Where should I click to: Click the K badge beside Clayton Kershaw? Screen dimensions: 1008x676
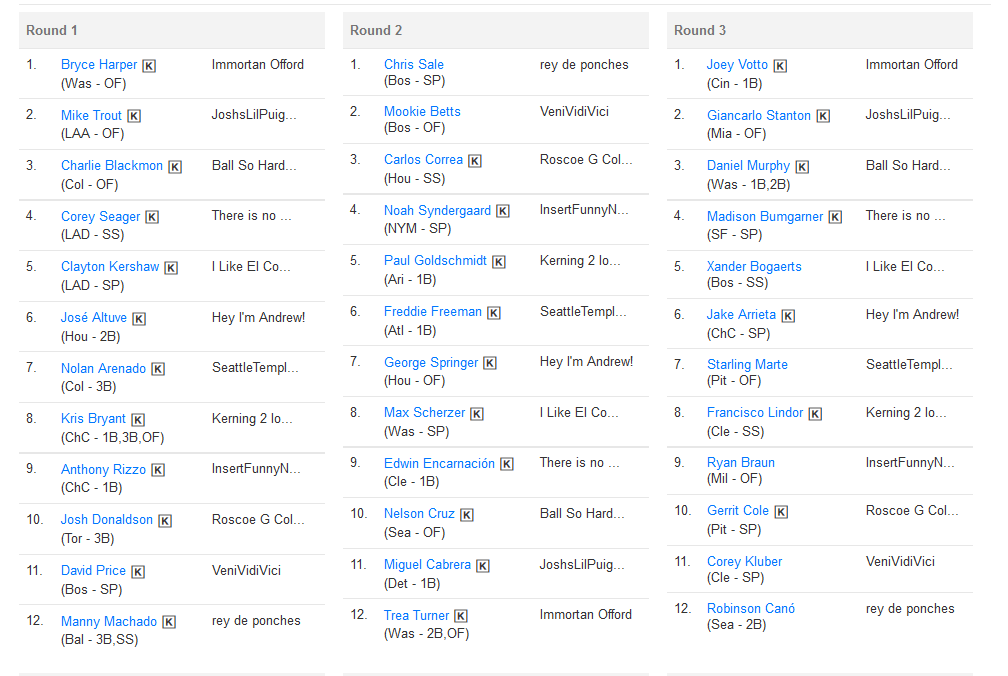(171, 267)
